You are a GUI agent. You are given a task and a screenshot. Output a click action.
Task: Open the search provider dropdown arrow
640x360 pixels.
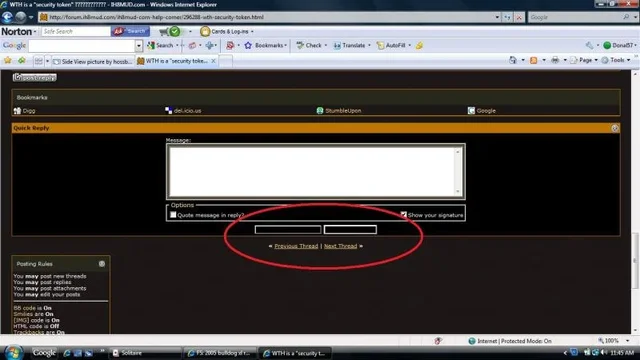tap(636, 17)
